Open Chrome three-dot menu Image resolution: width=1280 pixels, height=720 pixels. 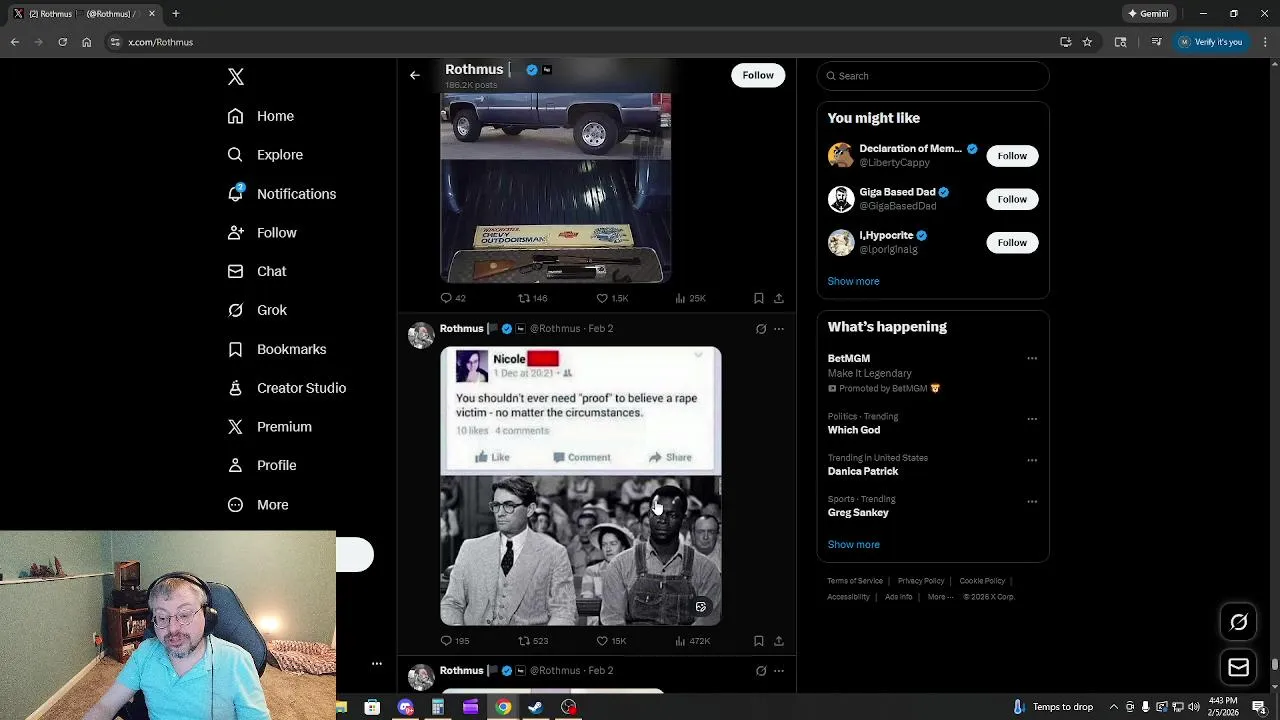(1265, 42)
